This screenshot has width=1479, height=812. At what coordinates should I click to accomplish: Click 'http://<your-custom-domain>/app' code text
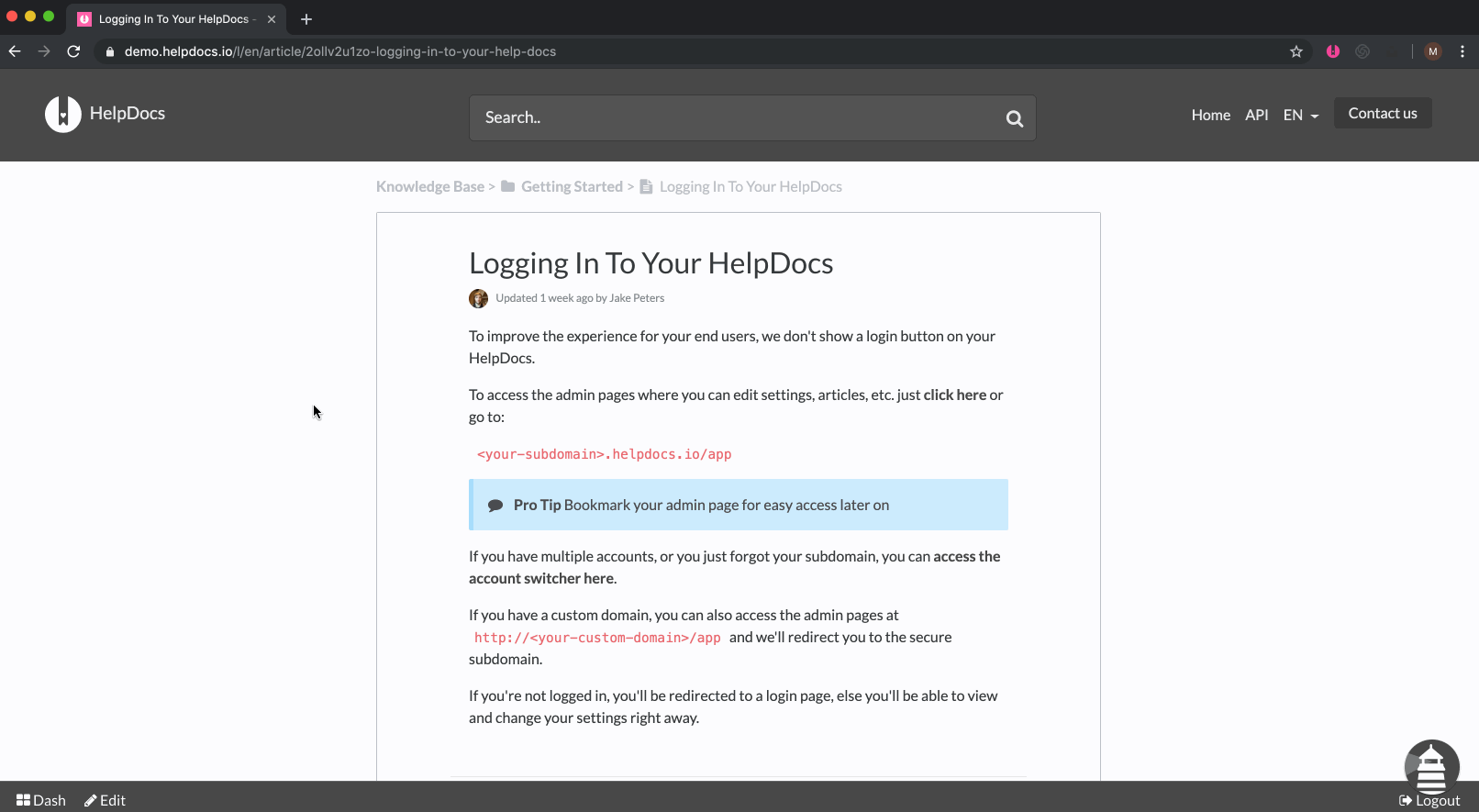(x=597, y=638)
